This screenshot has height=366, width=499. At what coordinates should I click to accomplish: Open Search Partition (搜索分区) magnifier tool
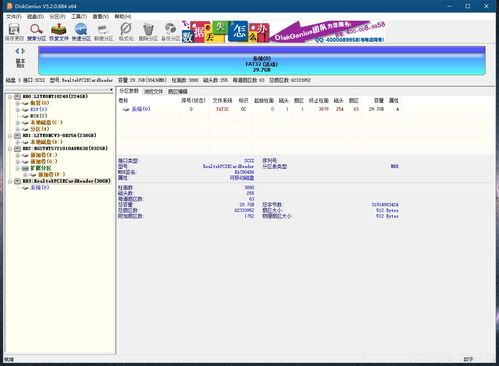[x=36, y=32]
